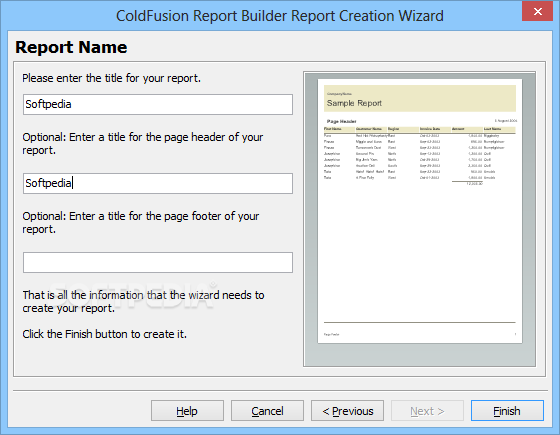Image resolution: width=560 pixels, height=435 pixels.
Task: Click the Finish button
Action: tap(507, 411)
